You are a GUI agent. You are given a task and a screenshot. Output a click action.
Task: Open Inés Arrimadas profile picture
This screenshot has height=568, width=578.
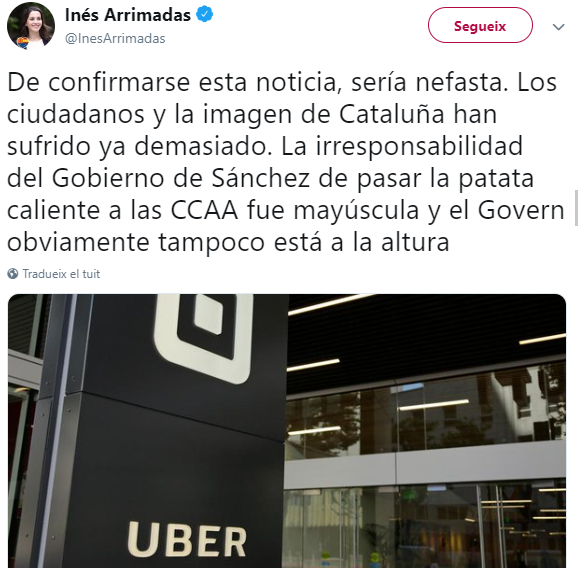pos(31,26)
